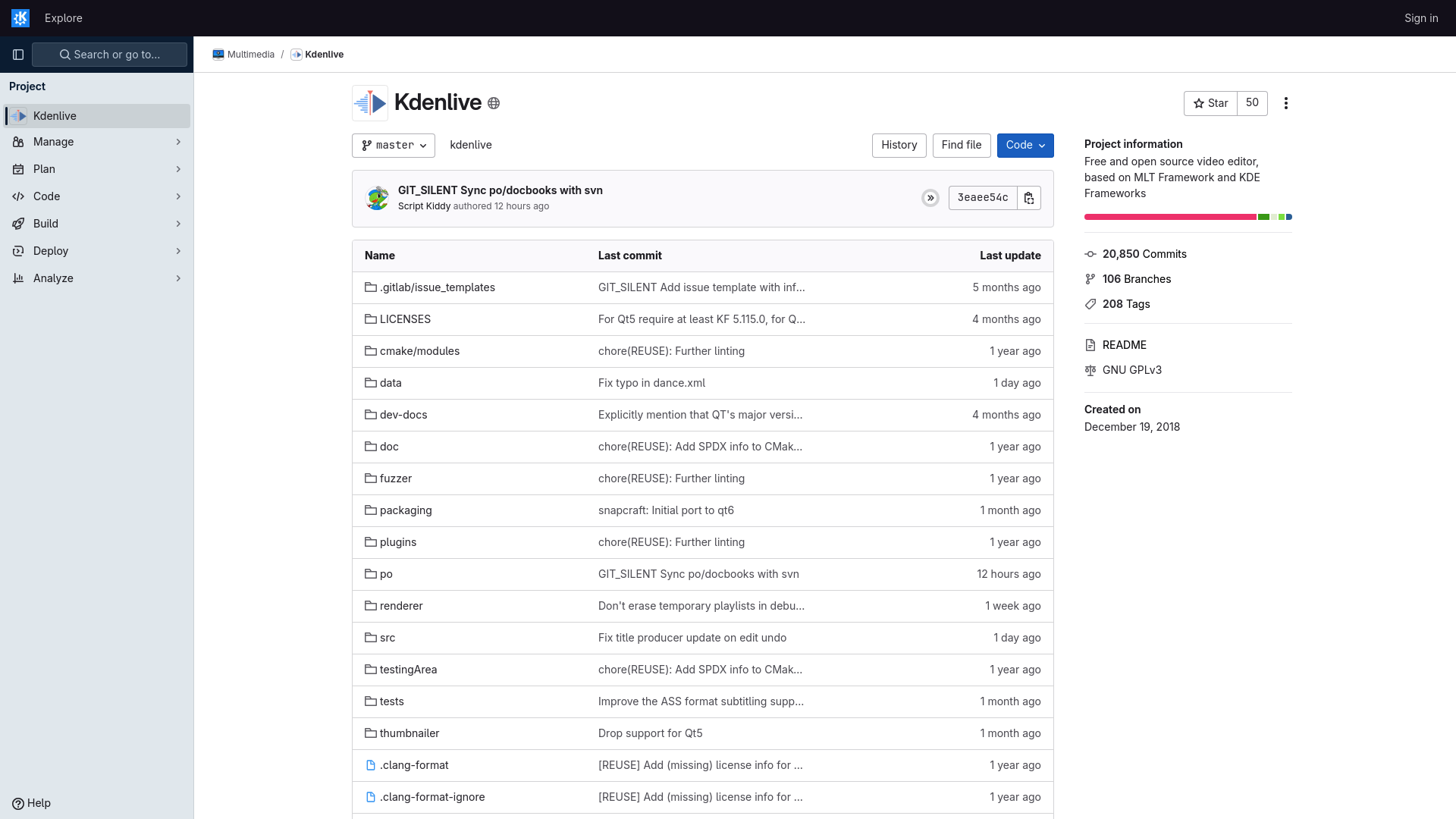View pipeline status skipped icon
This screenshot has height=819, width=1456.
coord(930,198)
